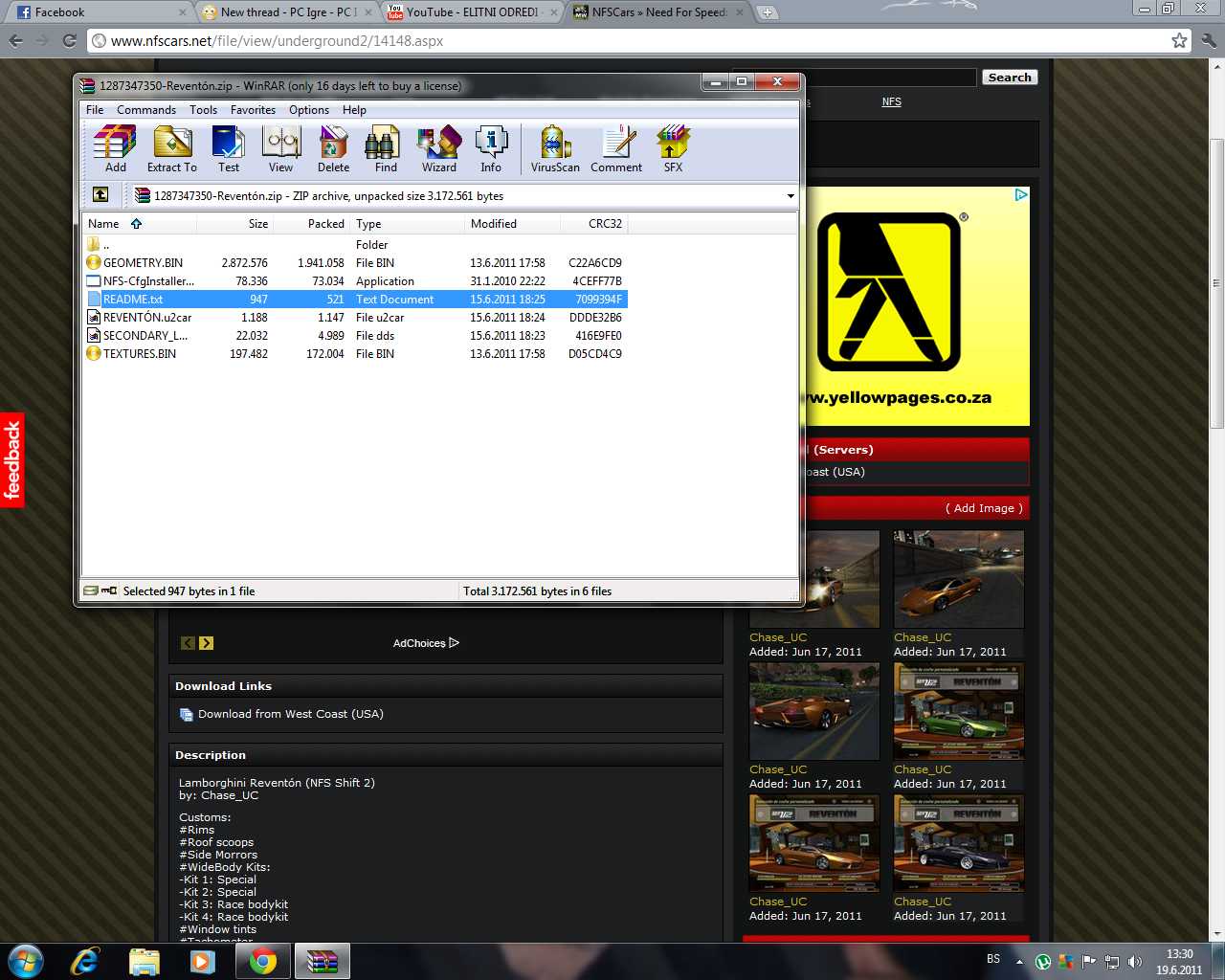
Task: Sort files by Packed column
Action: [x=312, y=224]
